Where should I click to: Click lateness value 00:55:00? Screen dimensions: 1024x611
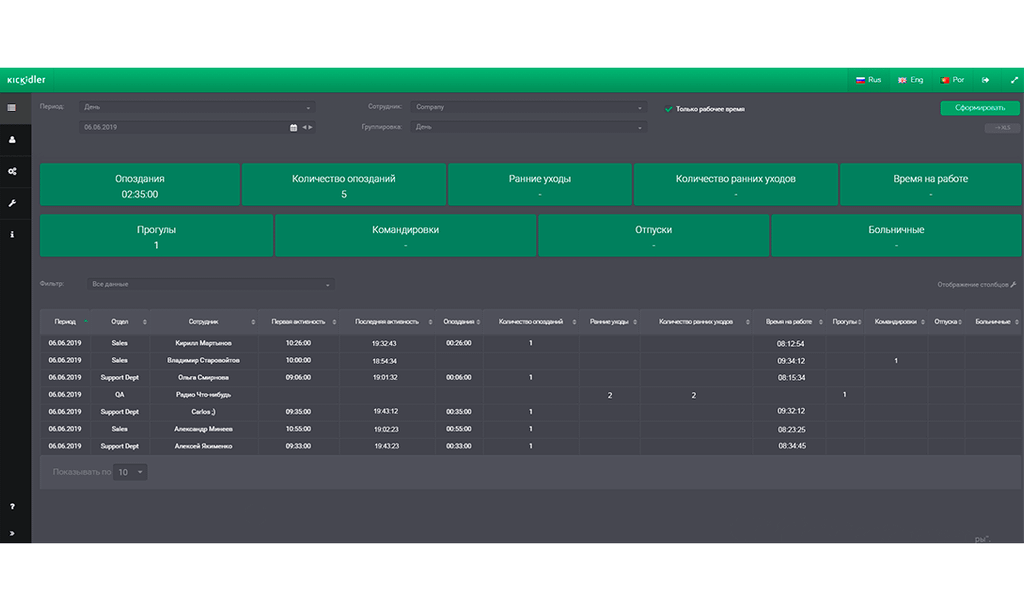click(458, 429)
